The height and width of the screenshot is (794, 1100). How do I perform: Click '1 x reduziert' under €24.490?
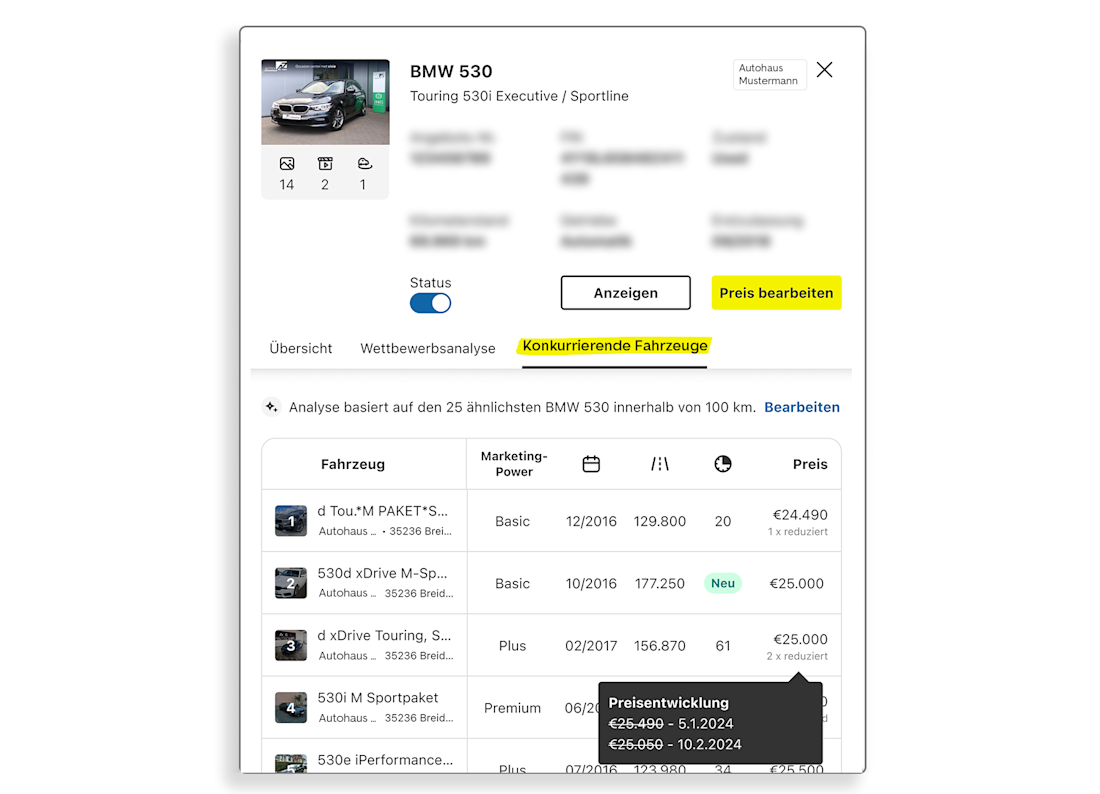click(x=798, y=532)
